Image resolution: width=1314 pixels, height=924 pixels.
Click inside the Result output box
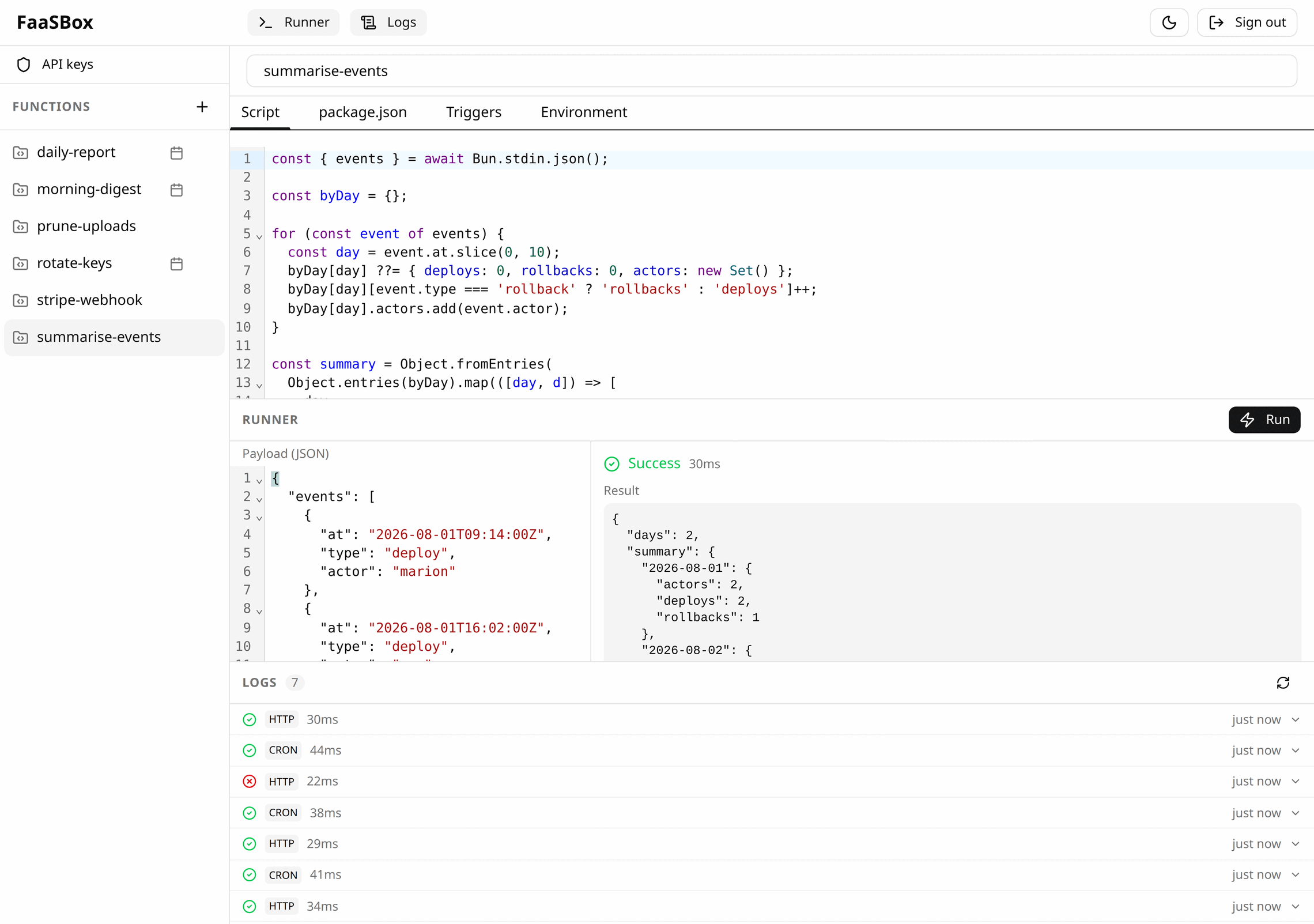[952, 582]
